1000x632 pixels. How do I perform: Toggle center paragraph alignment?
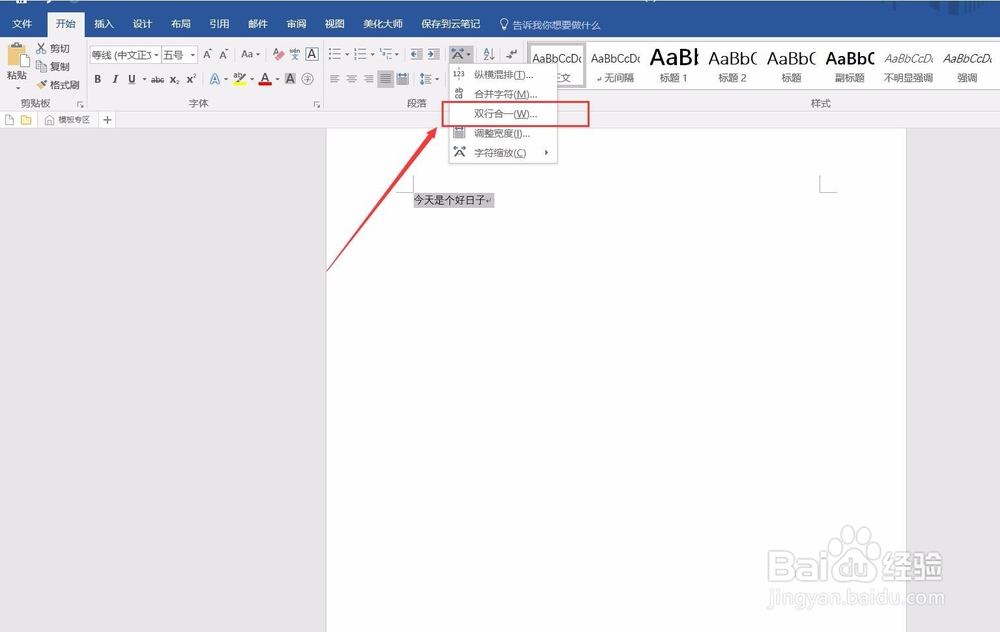coord(352,79)
